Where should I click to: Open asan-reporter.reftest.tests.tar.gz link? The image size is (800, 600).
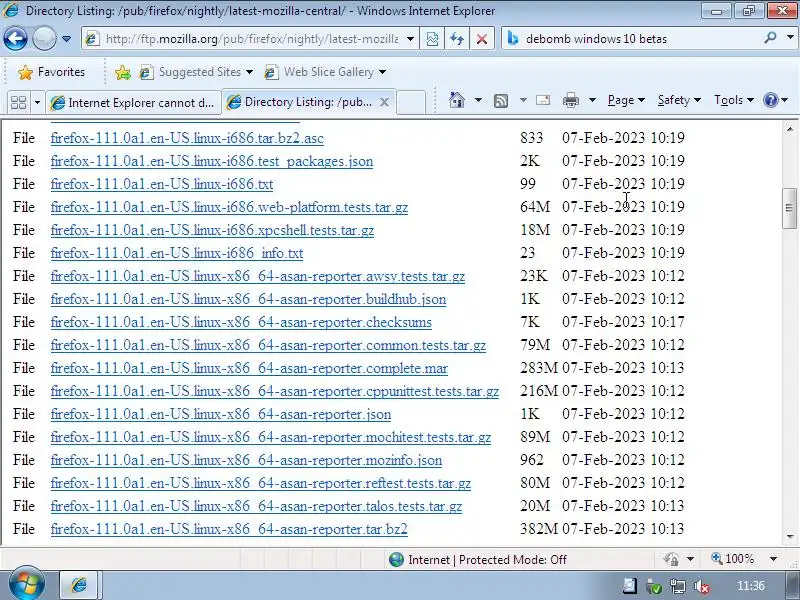261,483
